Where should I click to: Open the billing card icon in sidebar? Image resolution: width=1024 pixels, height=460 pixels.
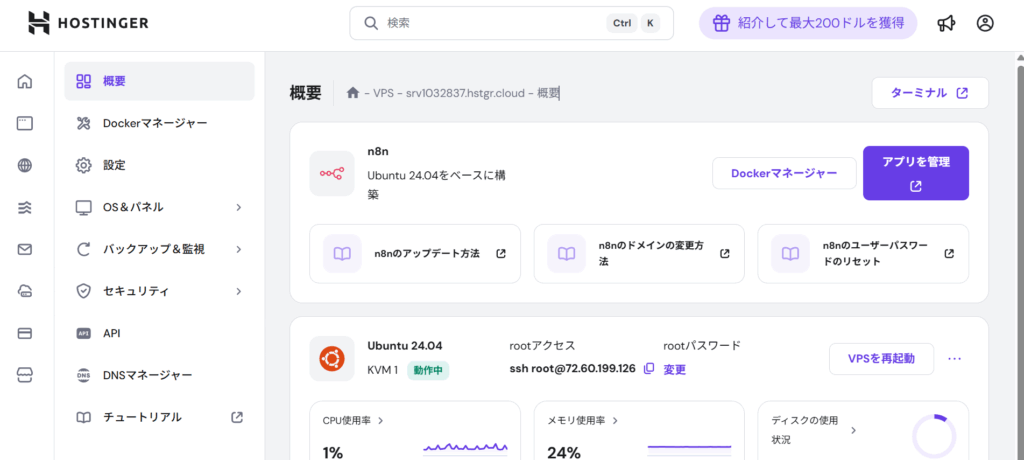tap(25, 333)
